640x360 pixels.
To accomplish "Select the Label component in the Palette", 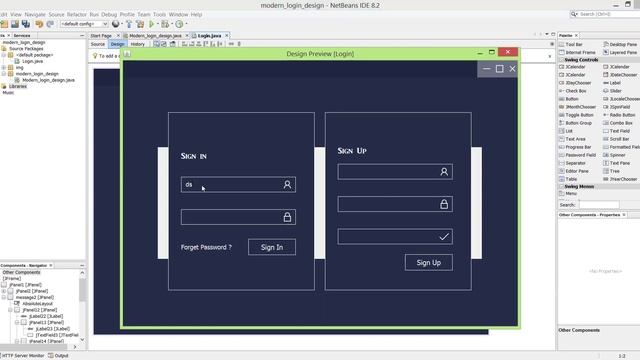I will (x=611, y=83).
